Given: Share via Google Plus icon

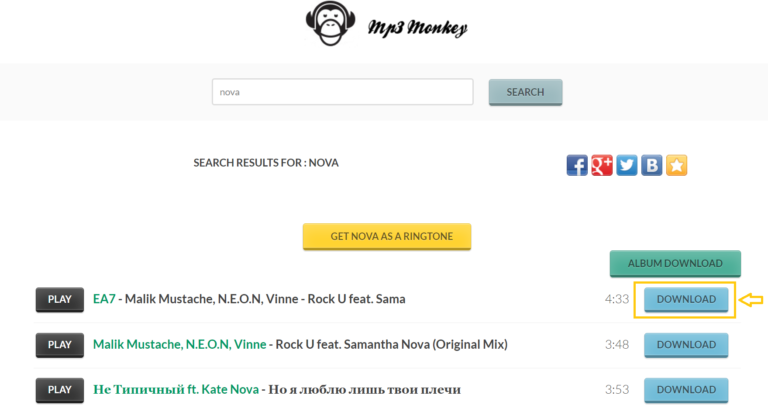Looking at the screenshot, I should 602,166.
